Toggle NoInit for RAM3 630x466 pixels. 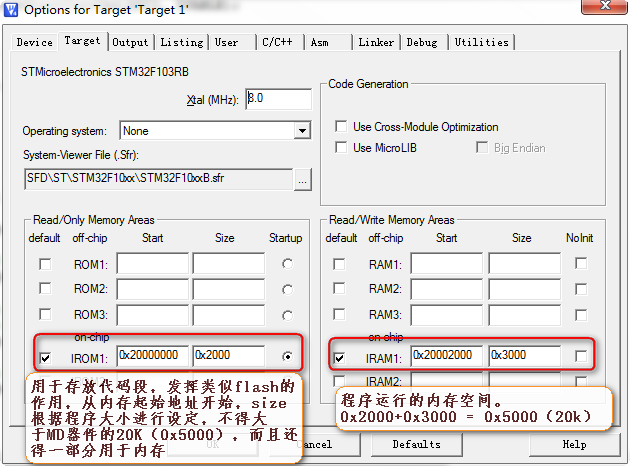(x=581, y=315)
